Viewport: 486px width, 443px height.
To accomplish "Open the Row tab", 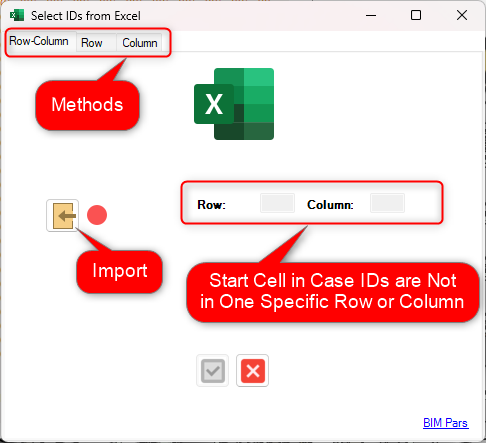I will [x=92, y=43].
